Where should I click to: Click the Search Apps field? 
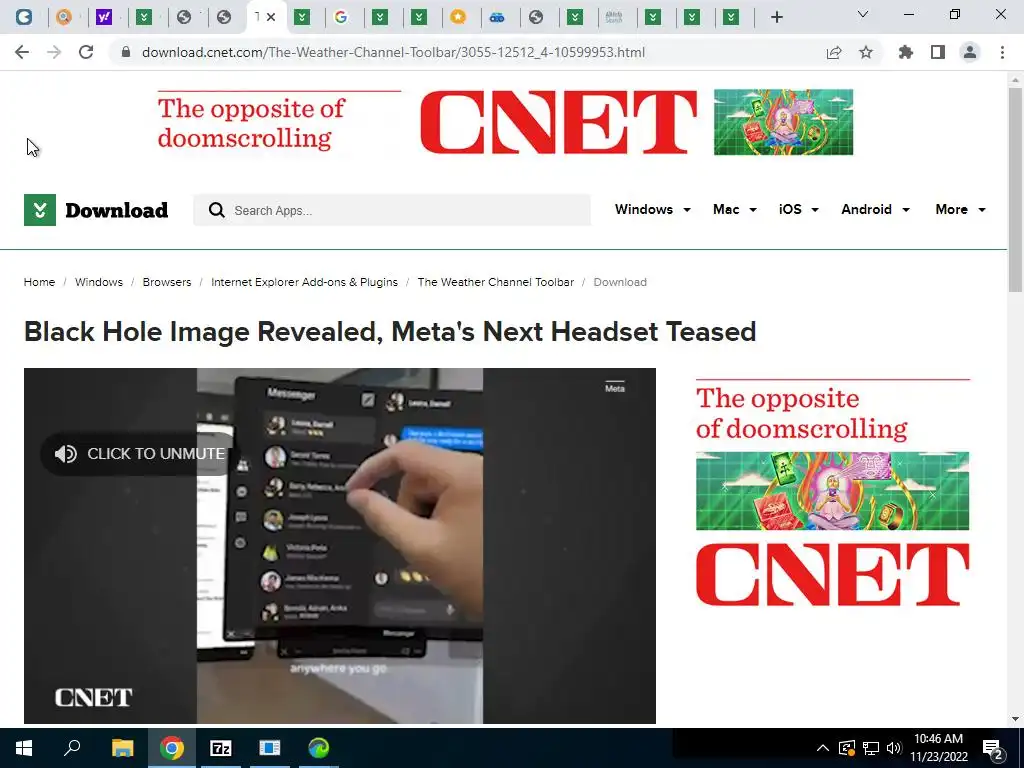pos(392,210)
